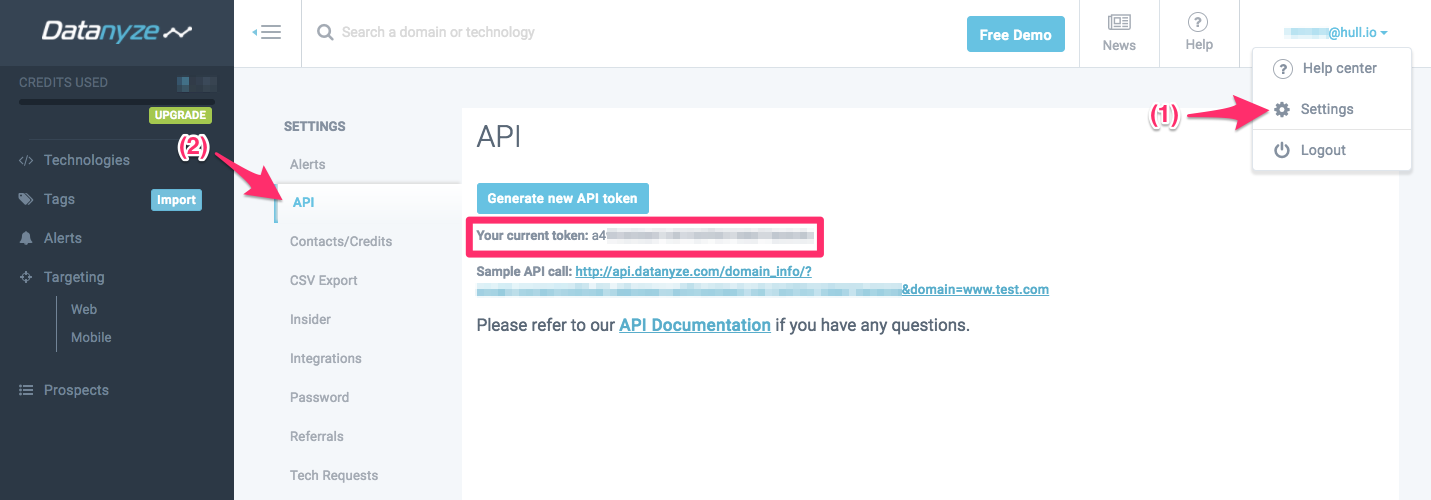Open the API Documentation link
Viewport: 1431px width, 500px height.
[695, 325]
